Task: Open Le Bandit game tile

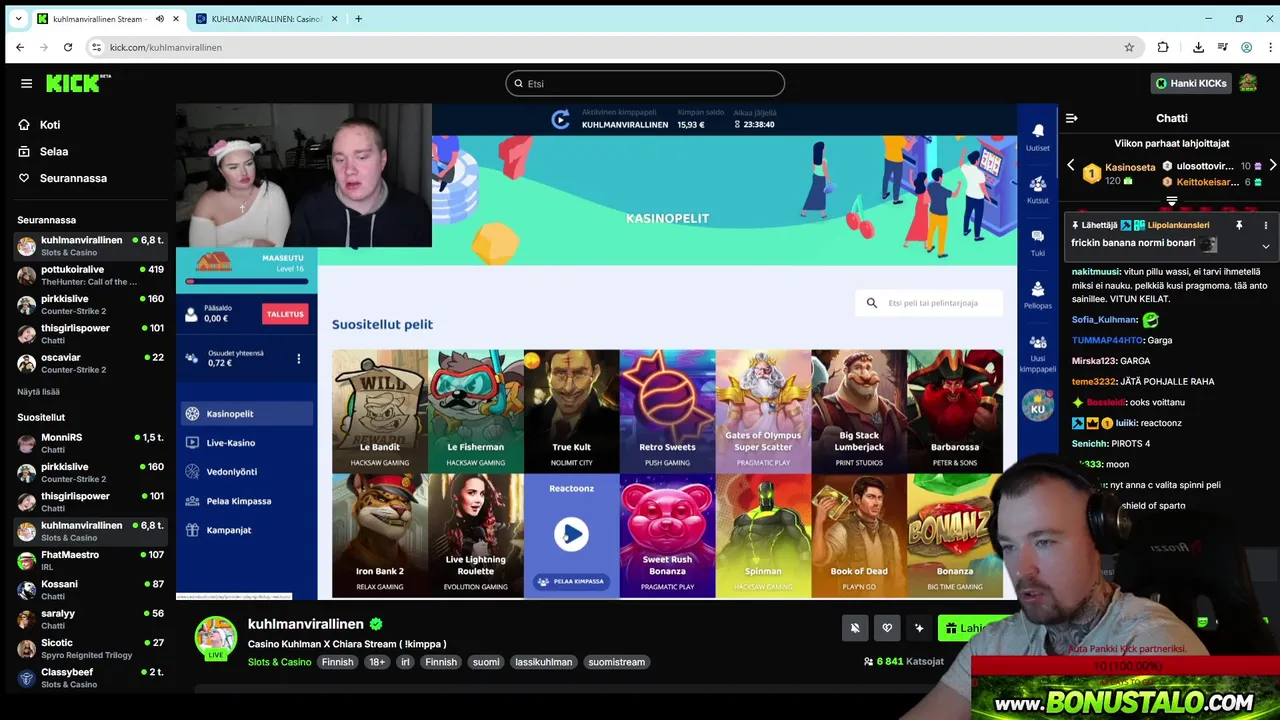Action: (380, 410)
